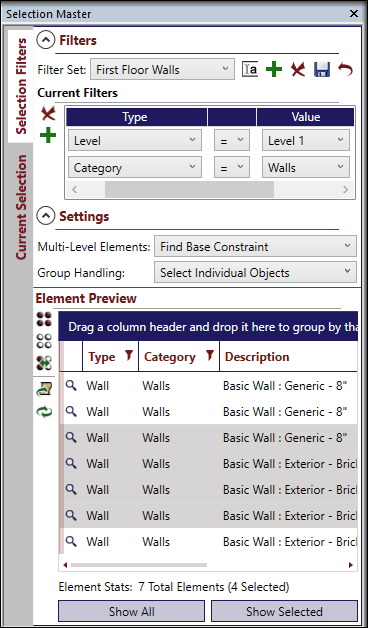Viewport: 368px width, 628px height.
Task: Zoom to first Generic - 8" wall magnifier
Action: click(71, 386)
